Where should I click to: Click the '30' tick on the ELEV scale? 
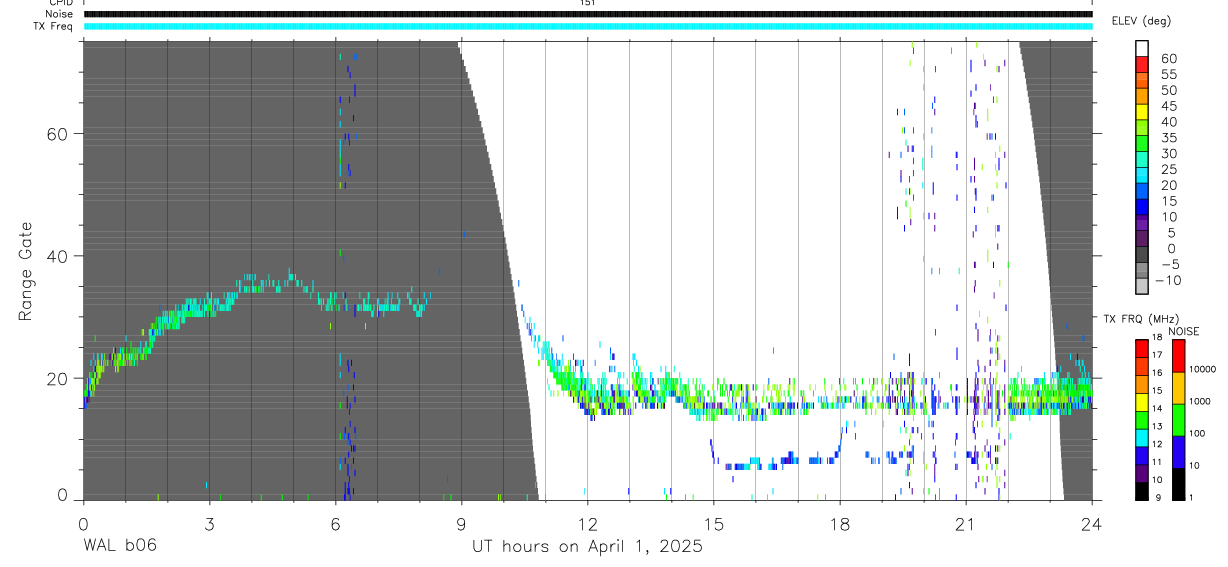tap(1168, 154)
